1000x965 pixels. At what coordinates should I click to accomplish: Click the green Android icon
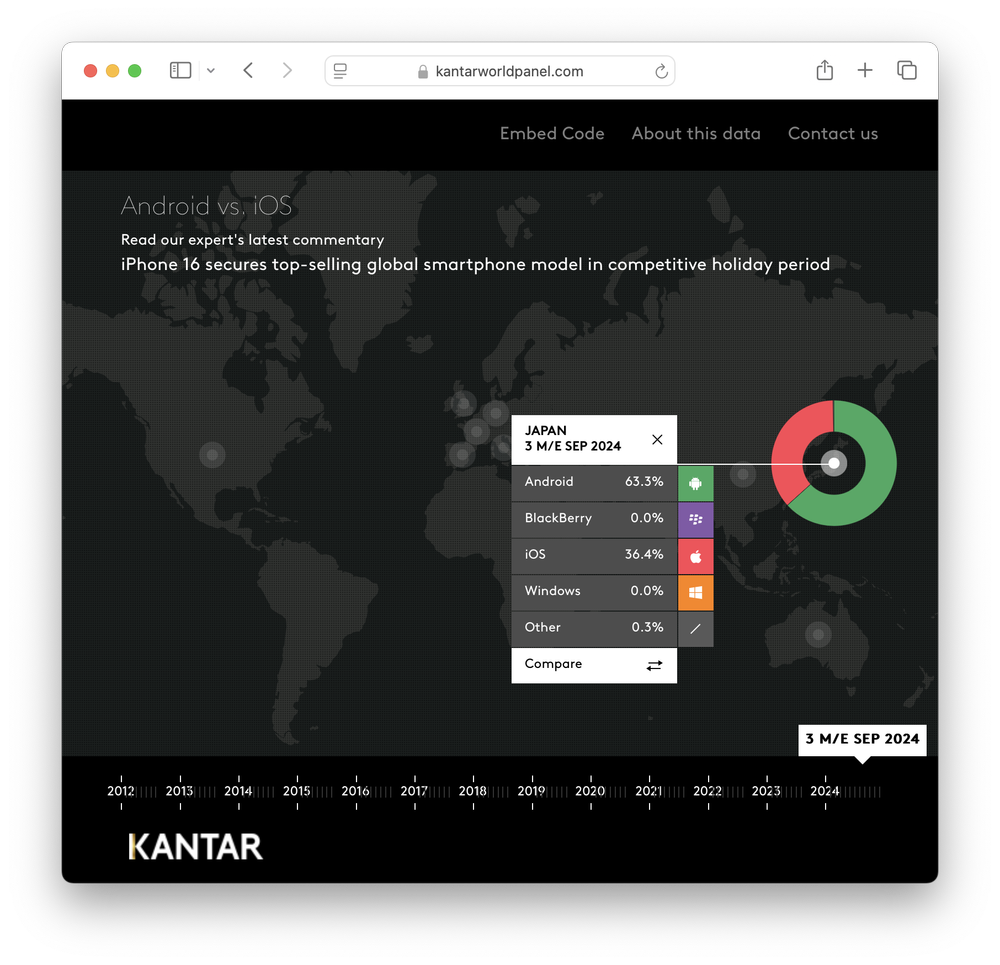pyautogui.click(x=696, y=483)
